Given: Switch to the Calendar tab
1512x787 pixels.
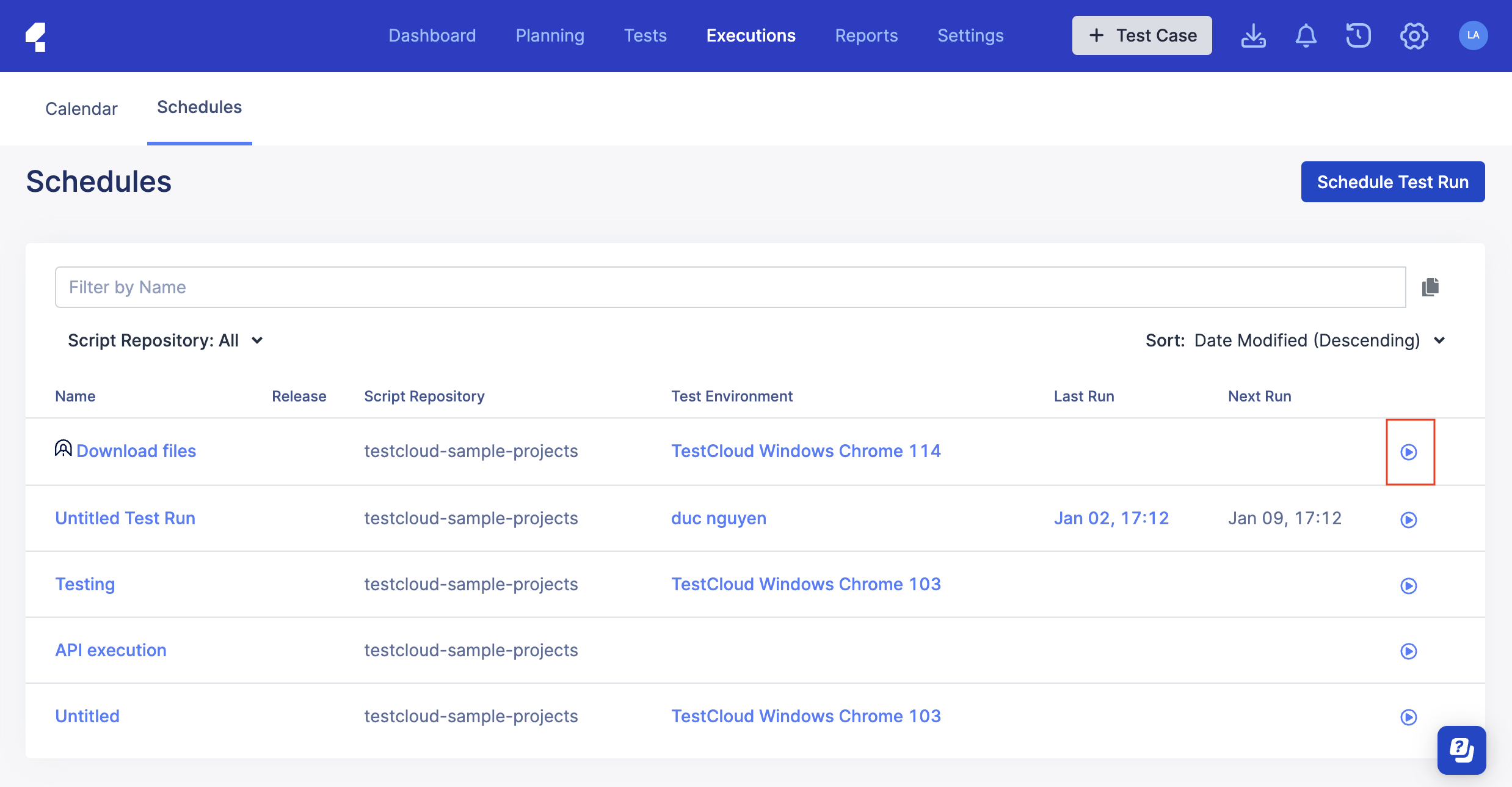Looking at the screenshot, I should (81, 108).
